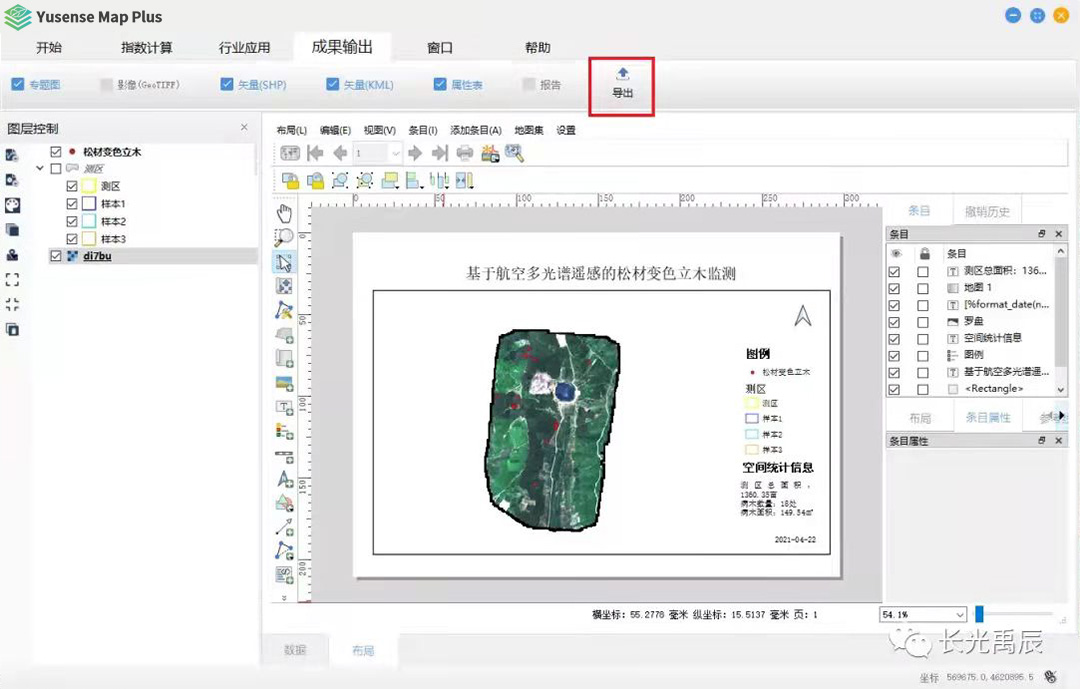Viewport: 1080px width, 689px height.
Task: Open the zoom level 54.1% dropdown
Action: (x=959, y=614)
